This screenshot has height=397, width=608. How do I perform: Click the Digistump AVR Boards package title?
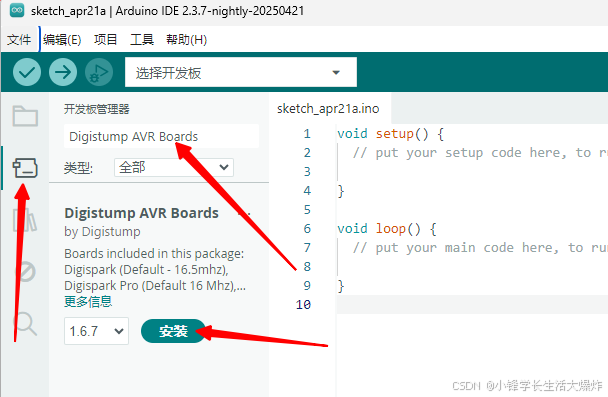point(142,213)
